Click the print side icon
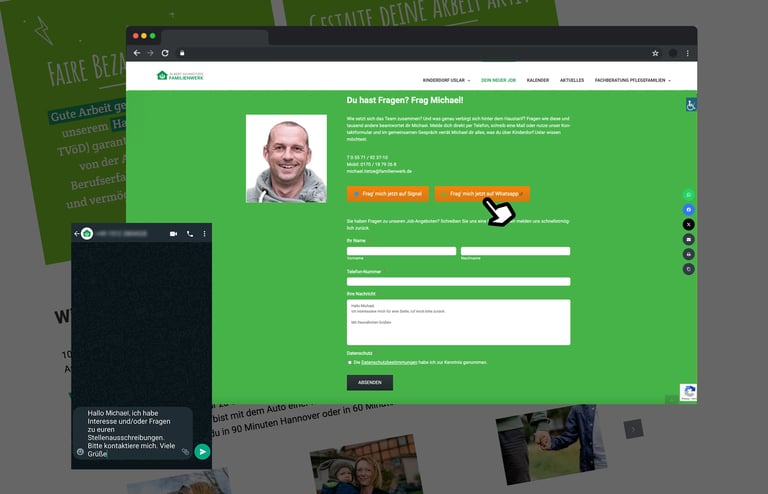768x494 pixels. tap(689, 254)
